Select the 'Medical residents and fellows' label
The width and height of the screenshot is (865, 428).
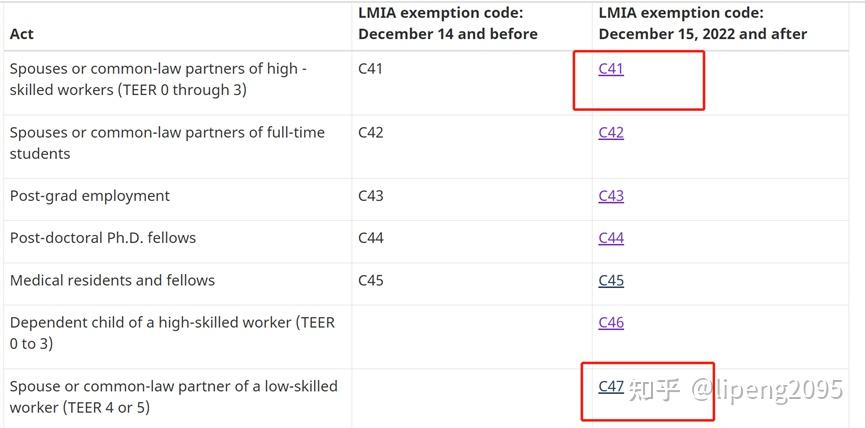(112, 280)
